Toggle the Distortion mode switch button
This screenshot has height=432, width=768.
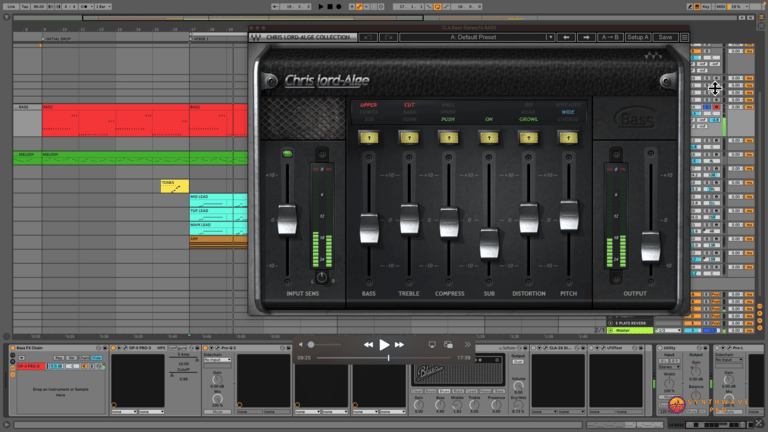tap(528, 138)
